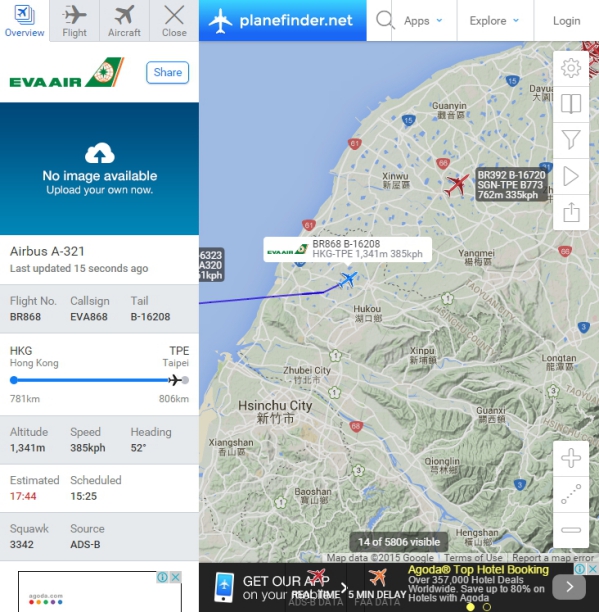Select first ad carousel dot
599x612 pixels.
point(471,607)
